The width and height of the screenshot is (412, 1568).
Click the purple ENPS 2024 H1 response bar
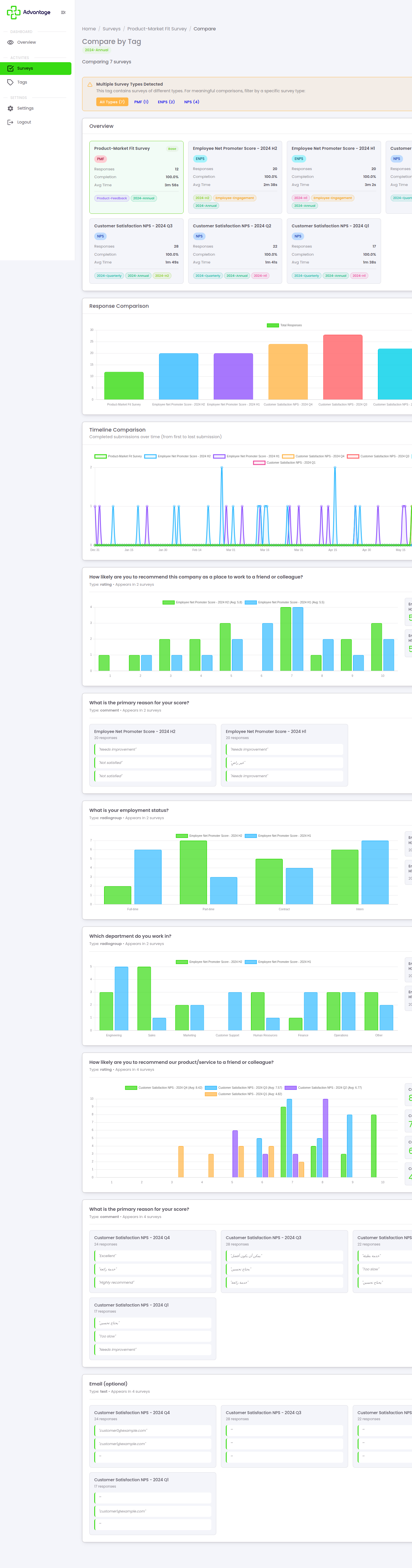233,376
